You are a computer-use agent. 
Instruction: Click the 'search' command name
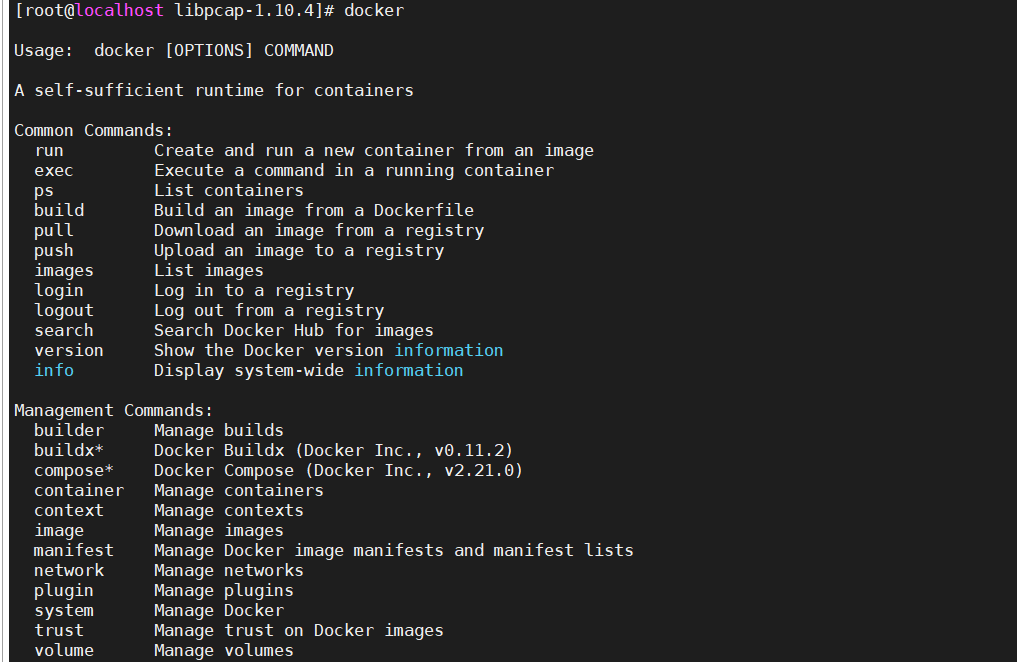(x=64, y=330)
